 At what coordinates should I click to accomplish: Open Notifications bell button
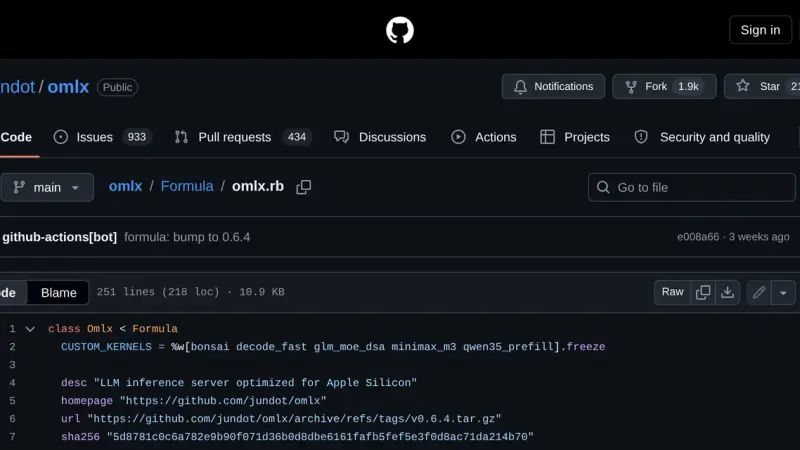[553, 87]
